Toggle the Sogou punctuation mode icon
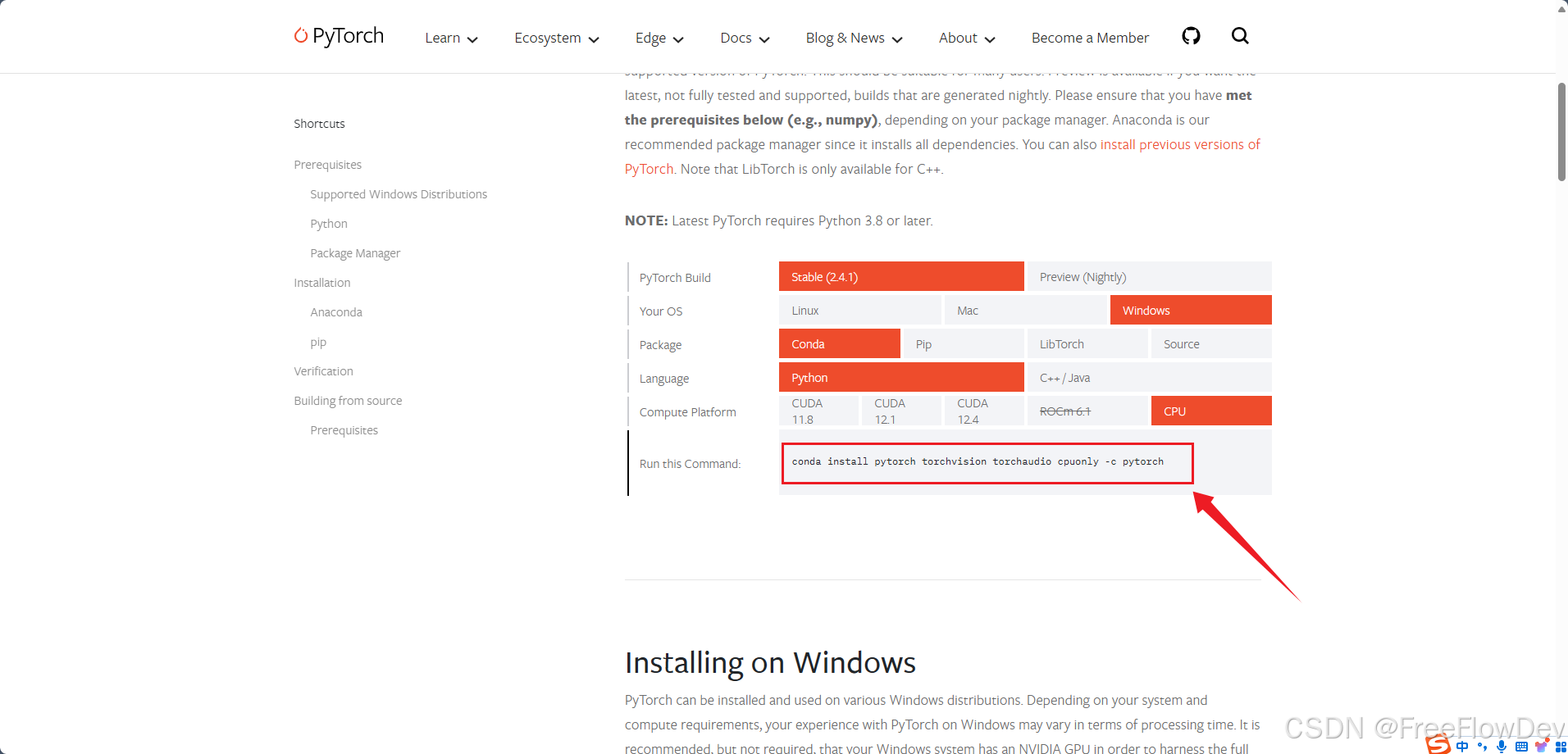Image resolution: width=1568 pixels, height=754 pixels. point(1482,746)
